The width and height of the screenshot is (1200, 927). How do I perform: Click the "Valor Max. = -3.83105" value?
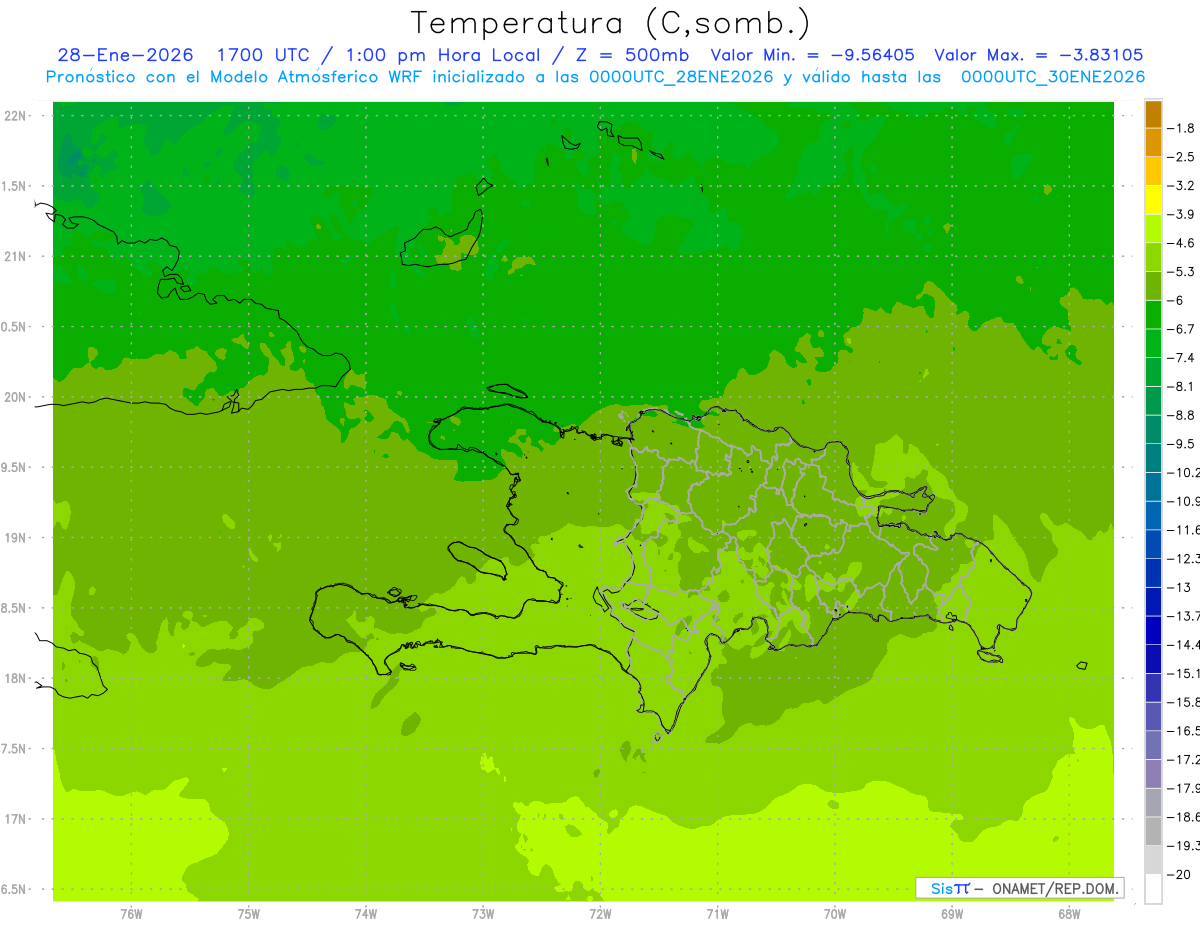(1038, 56)
